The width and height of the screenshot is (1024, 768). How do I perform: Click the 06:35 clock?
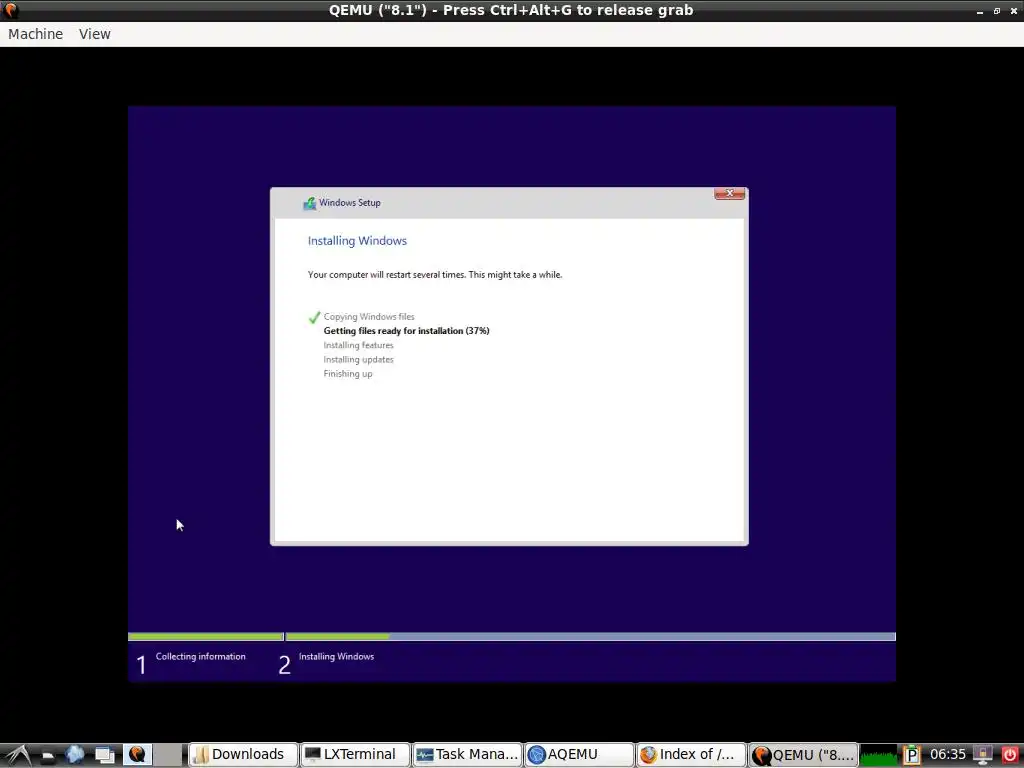(x=948, y=755)
